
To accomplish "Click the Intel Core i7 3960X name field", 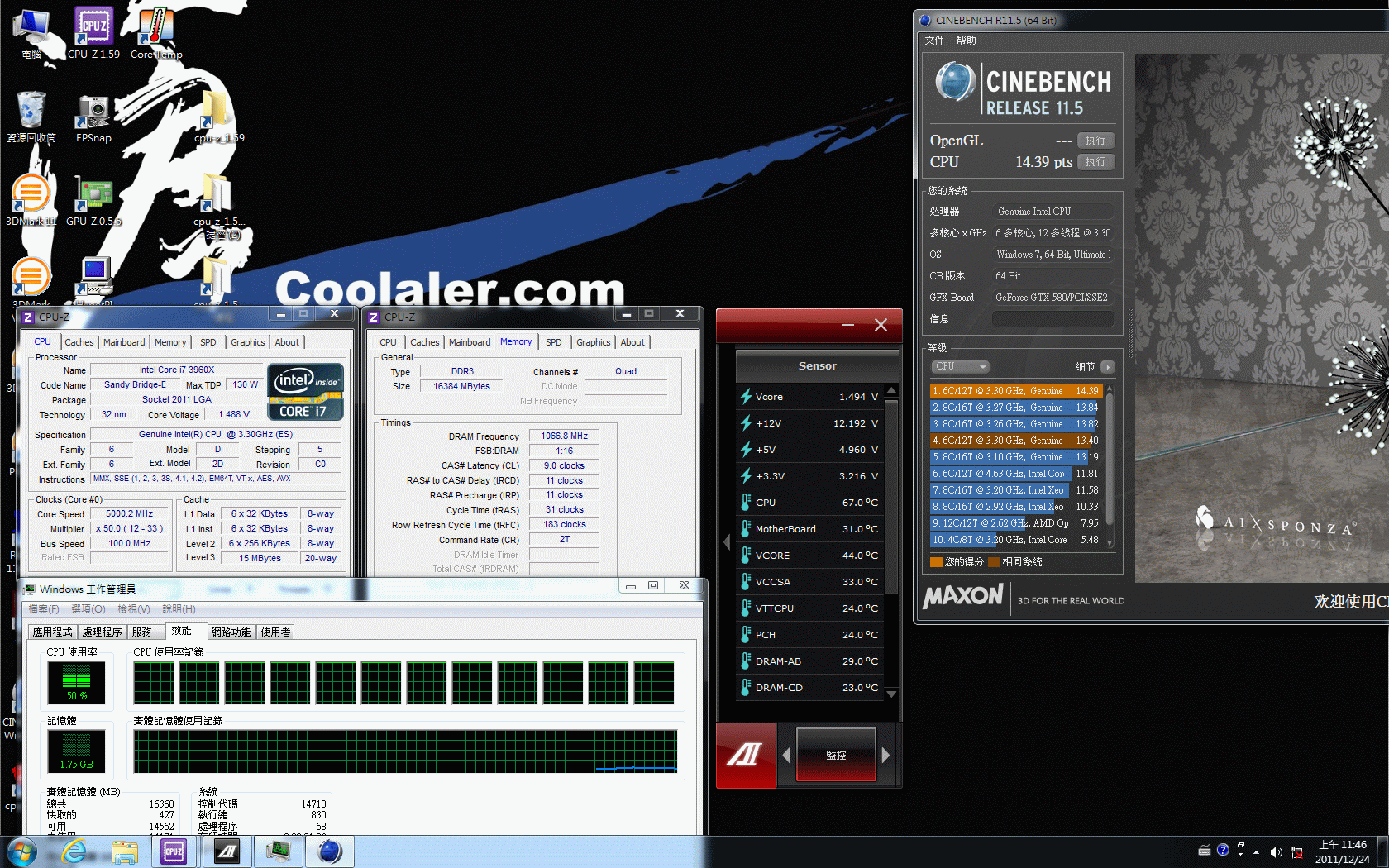I will [177, 370].
